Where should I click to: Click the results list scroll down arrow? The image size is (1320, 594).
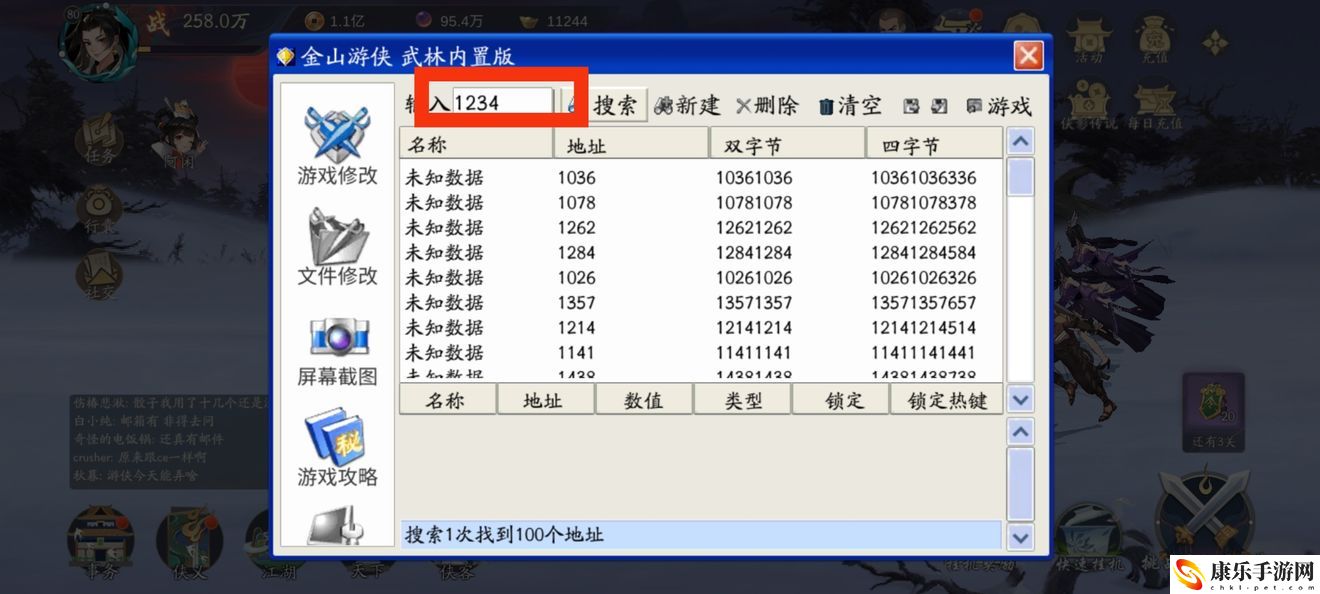[1020, 400]
